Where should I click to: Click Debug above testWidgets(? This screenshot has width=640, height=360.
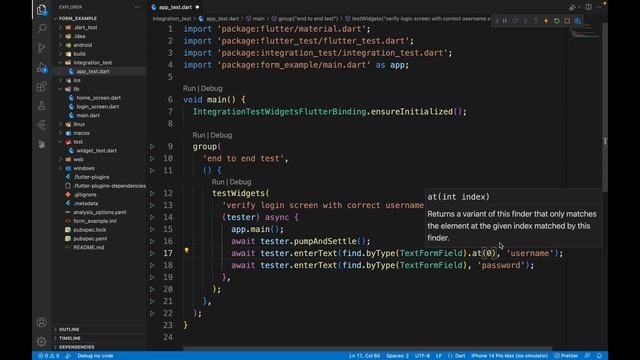[x=240, y=182]
